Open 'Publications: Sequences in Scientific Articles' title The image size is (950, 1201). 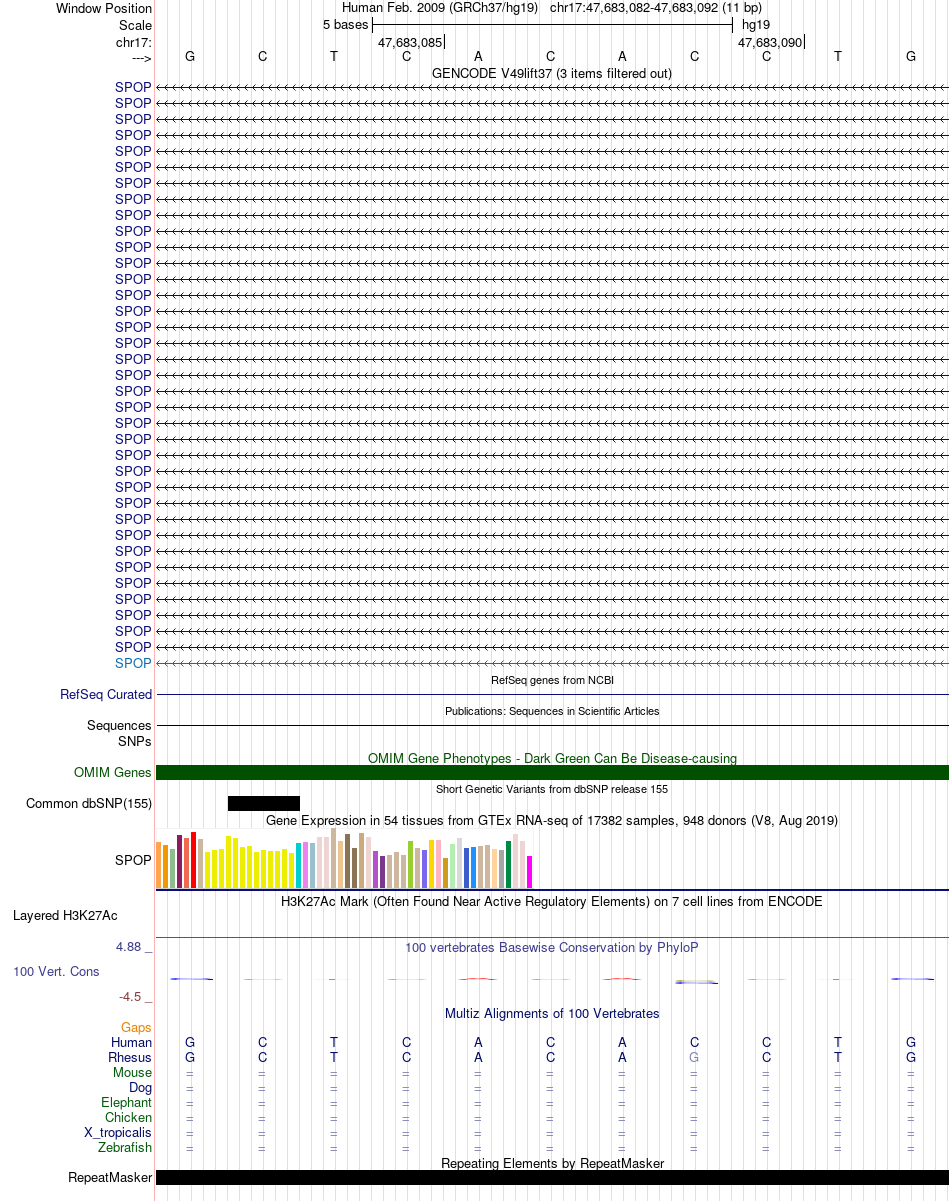[552, 711]
